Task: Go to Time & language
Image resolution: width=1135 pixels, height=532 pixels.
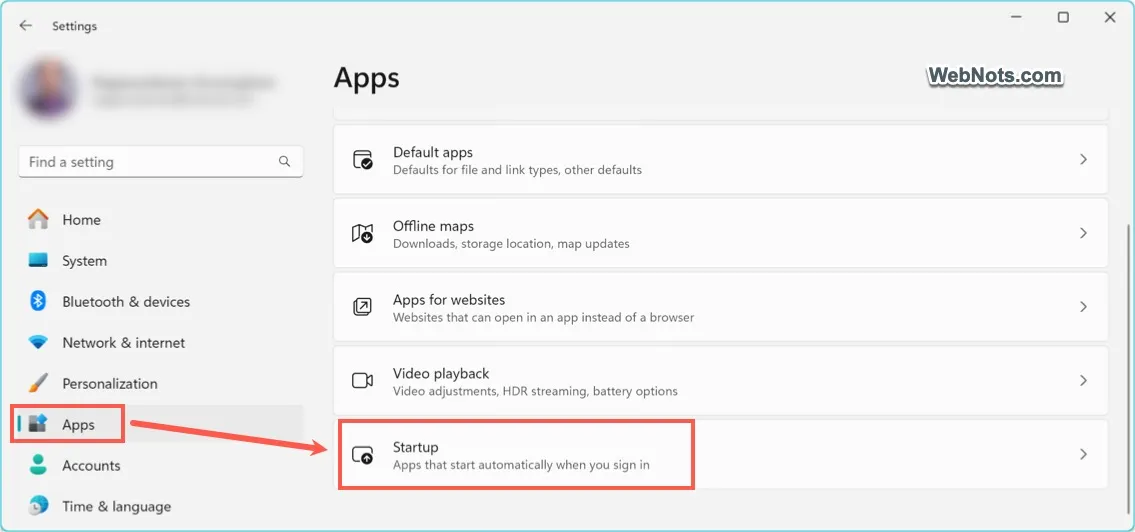Action: [161, 507]
